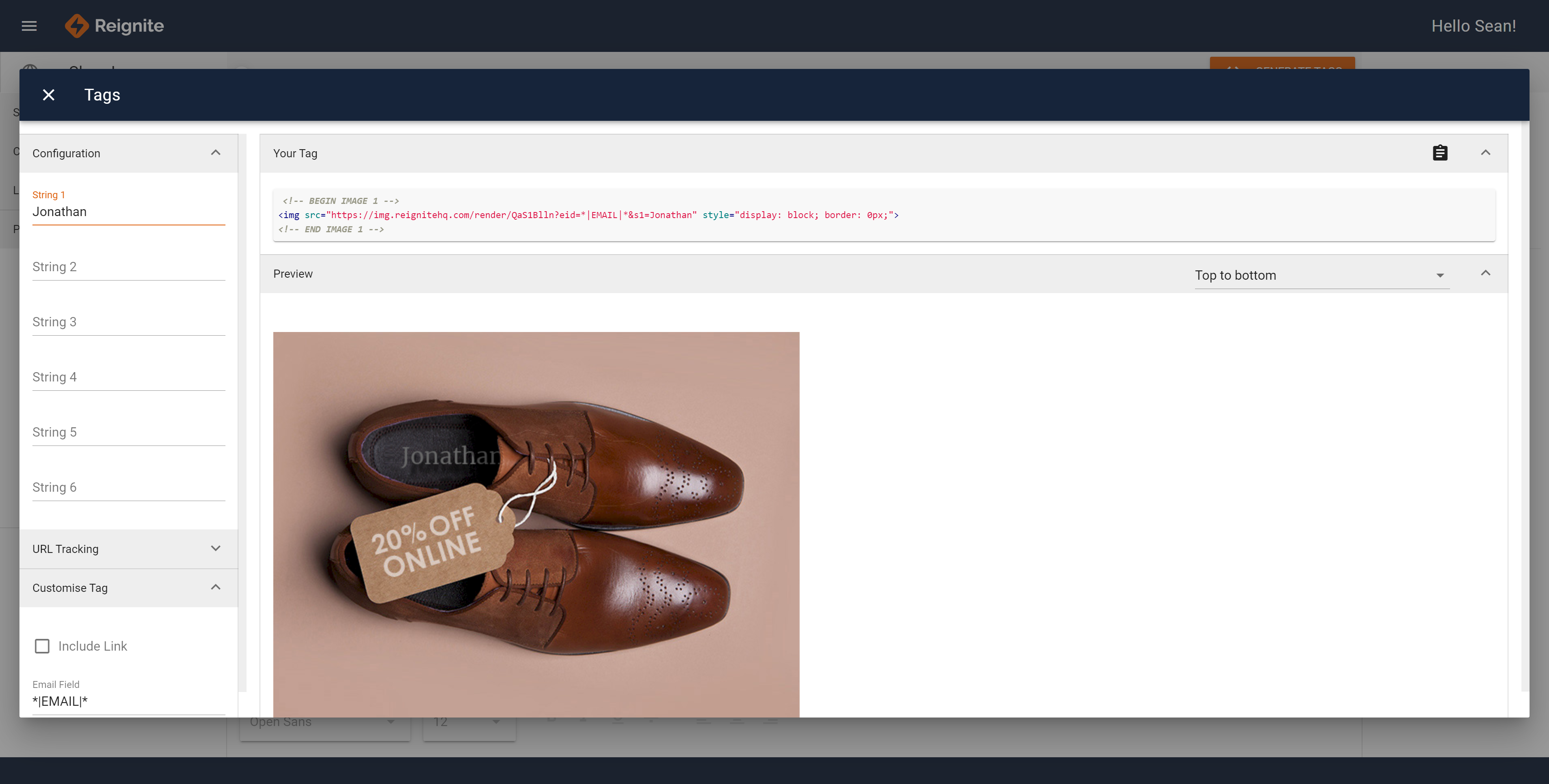Enable the Include Link checkbox
Image resolution: width=1549 pixels, height=784 pixels.
point(42,646)
